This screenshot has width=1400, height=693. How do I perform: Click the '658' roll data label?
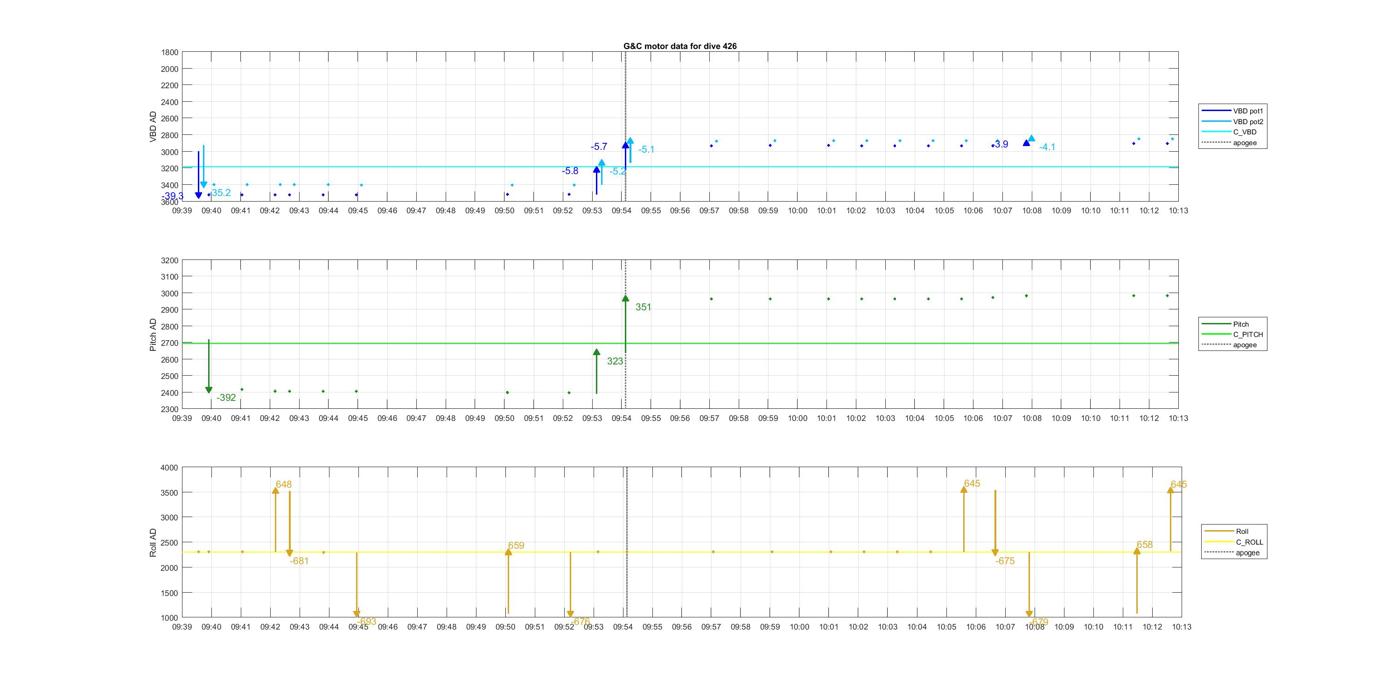1145,545
